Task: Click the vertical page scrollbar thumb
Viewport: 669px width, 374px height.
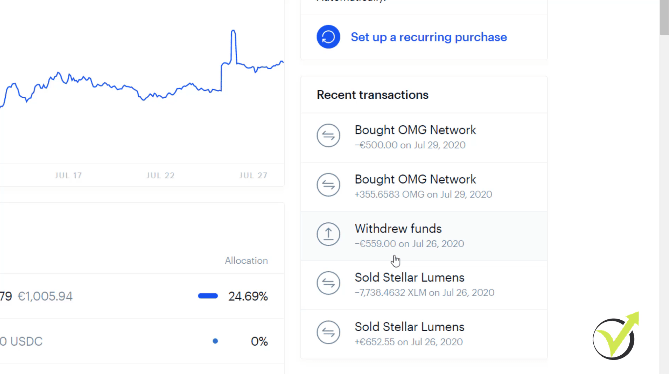Action: (664, 17)
